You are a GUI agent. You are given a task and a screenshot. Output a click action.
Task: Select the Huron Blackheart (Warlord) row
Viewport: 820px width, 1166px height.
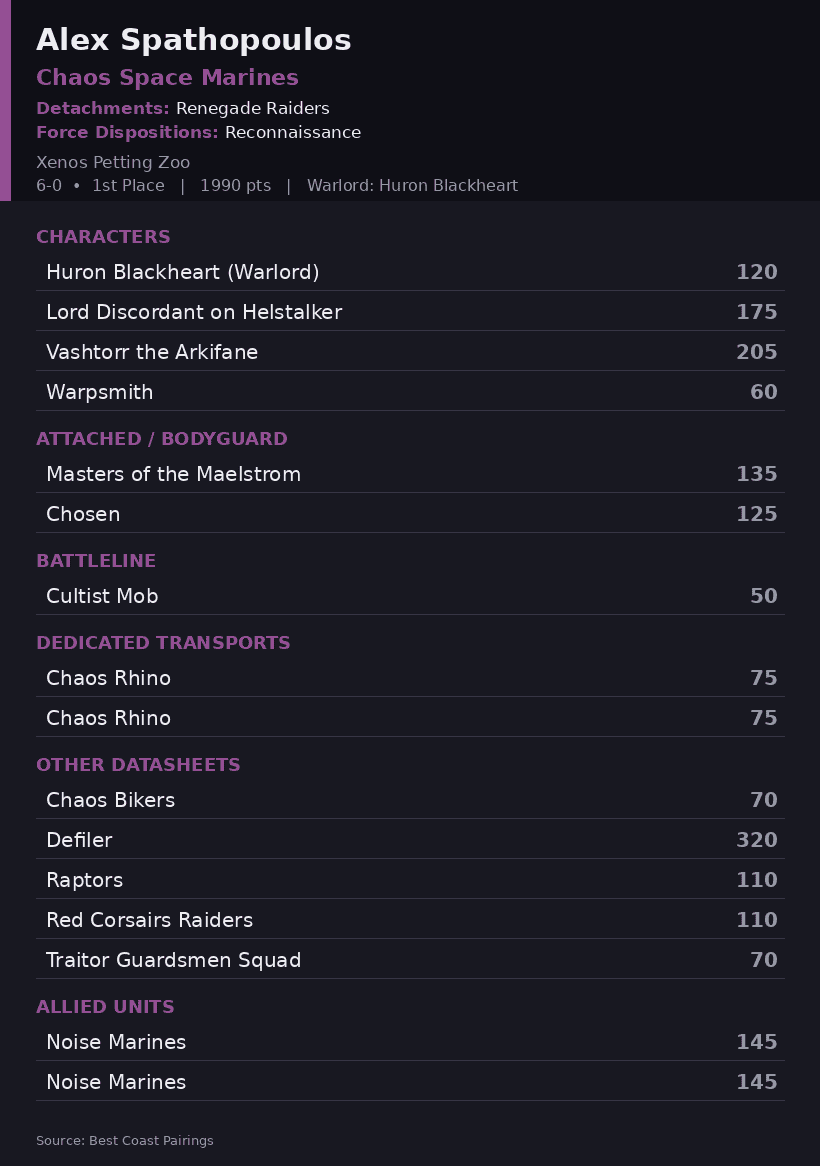point(410,271)
